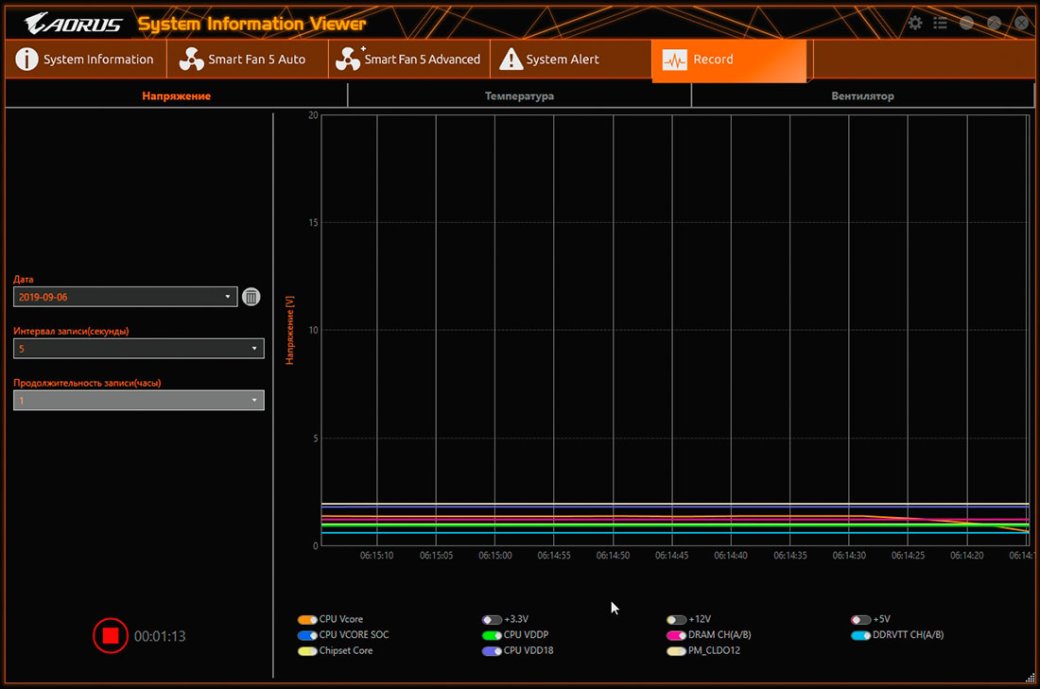This screenshot has width=1040, height=689.
Task: Click the AORUS logo in the title bar
Action: [73, 23]
